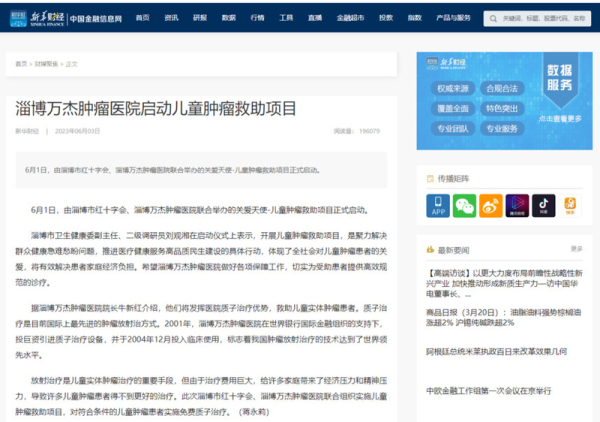600x422 pixels.
Task: Open the orange Kuaishou icon in 传播矩阵
Action: tap(570, 206)
